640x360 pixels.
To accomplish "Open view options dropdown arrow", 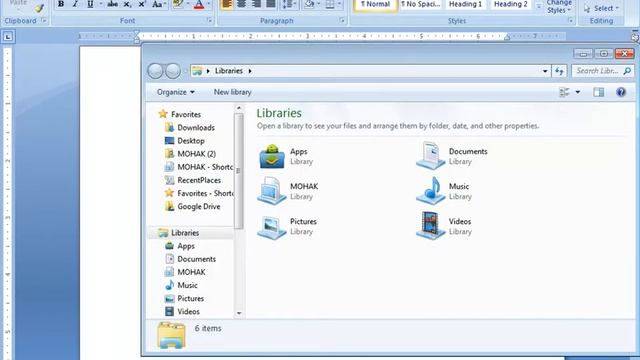I will [x=578, y=92].
